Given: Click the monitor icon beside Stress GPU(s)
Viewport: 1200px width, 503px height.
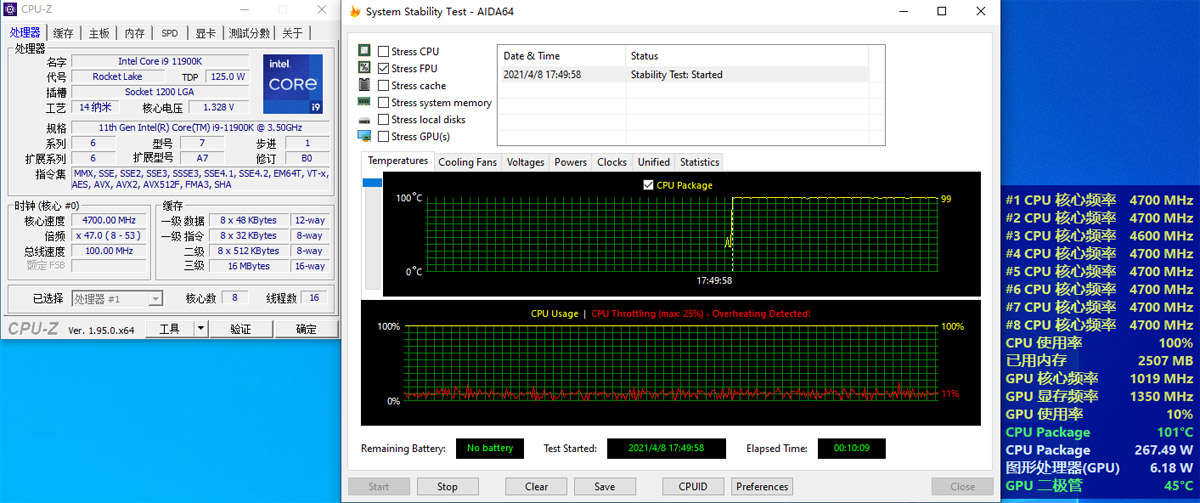Looking at the screenshot, I should pos(365,136).
